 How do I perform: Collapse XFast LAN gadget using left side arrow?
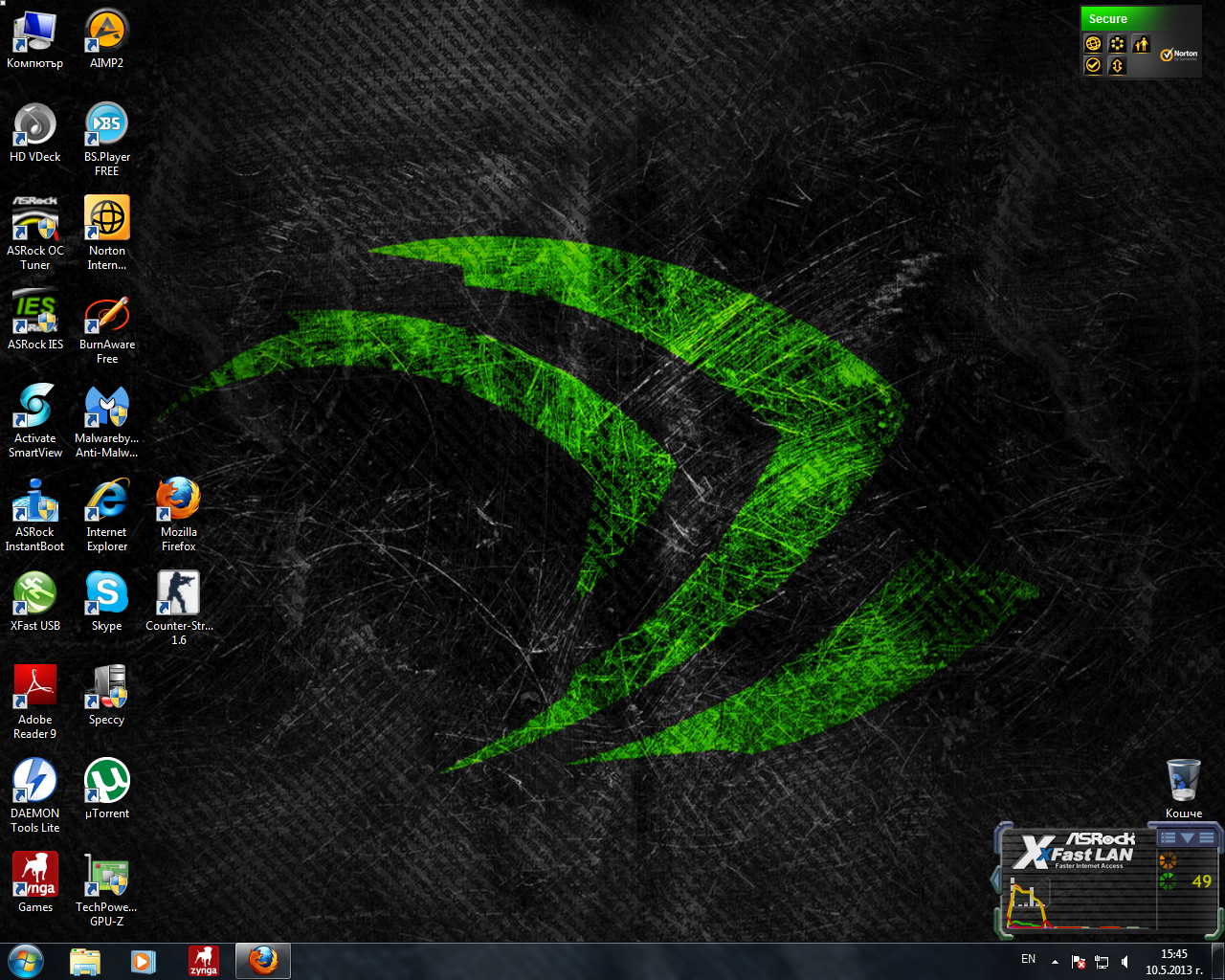996,880
